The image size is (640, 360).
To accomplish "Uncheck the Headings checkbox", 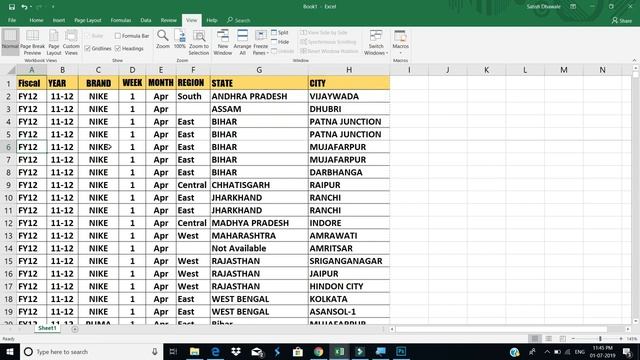I will point(118,49).
